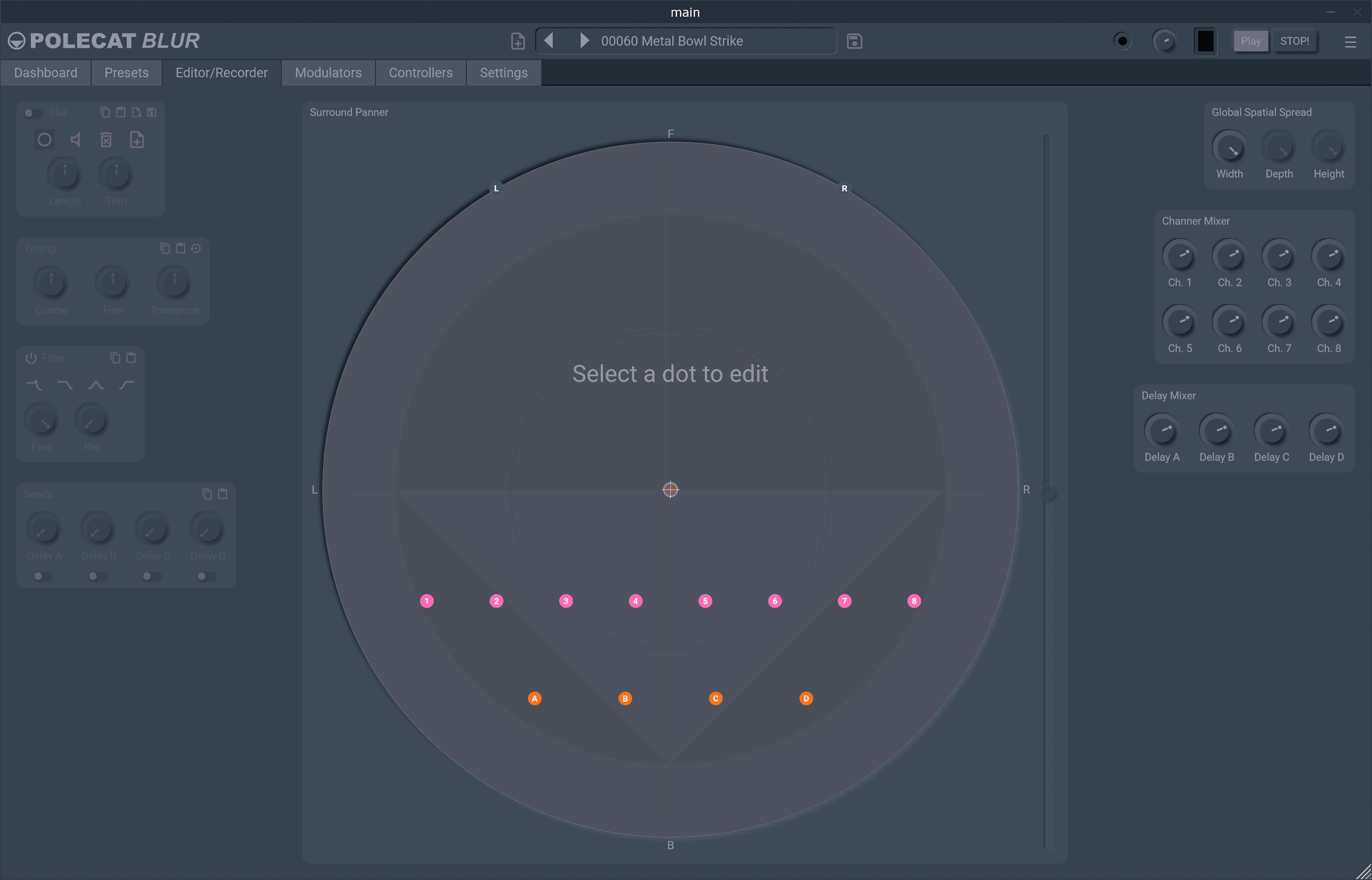Image resolution: width=1372 pixels, height=880 pixels.
Task: Open the hamburger menu
Action: pyautogui.click(x=1350, y=42)
